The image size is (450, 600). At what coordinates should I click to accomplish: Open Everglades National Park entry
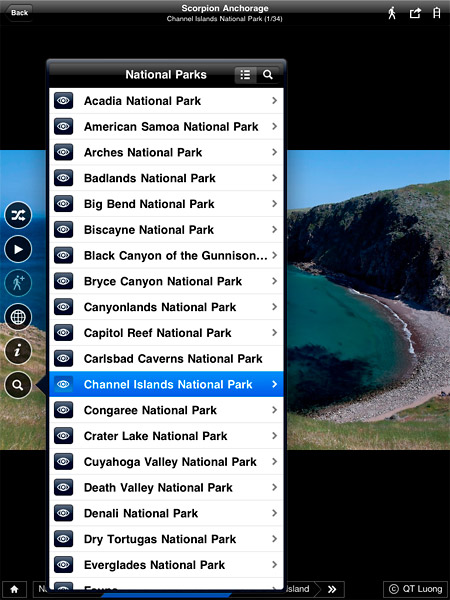pyautogui.click(x=166, y=564)
